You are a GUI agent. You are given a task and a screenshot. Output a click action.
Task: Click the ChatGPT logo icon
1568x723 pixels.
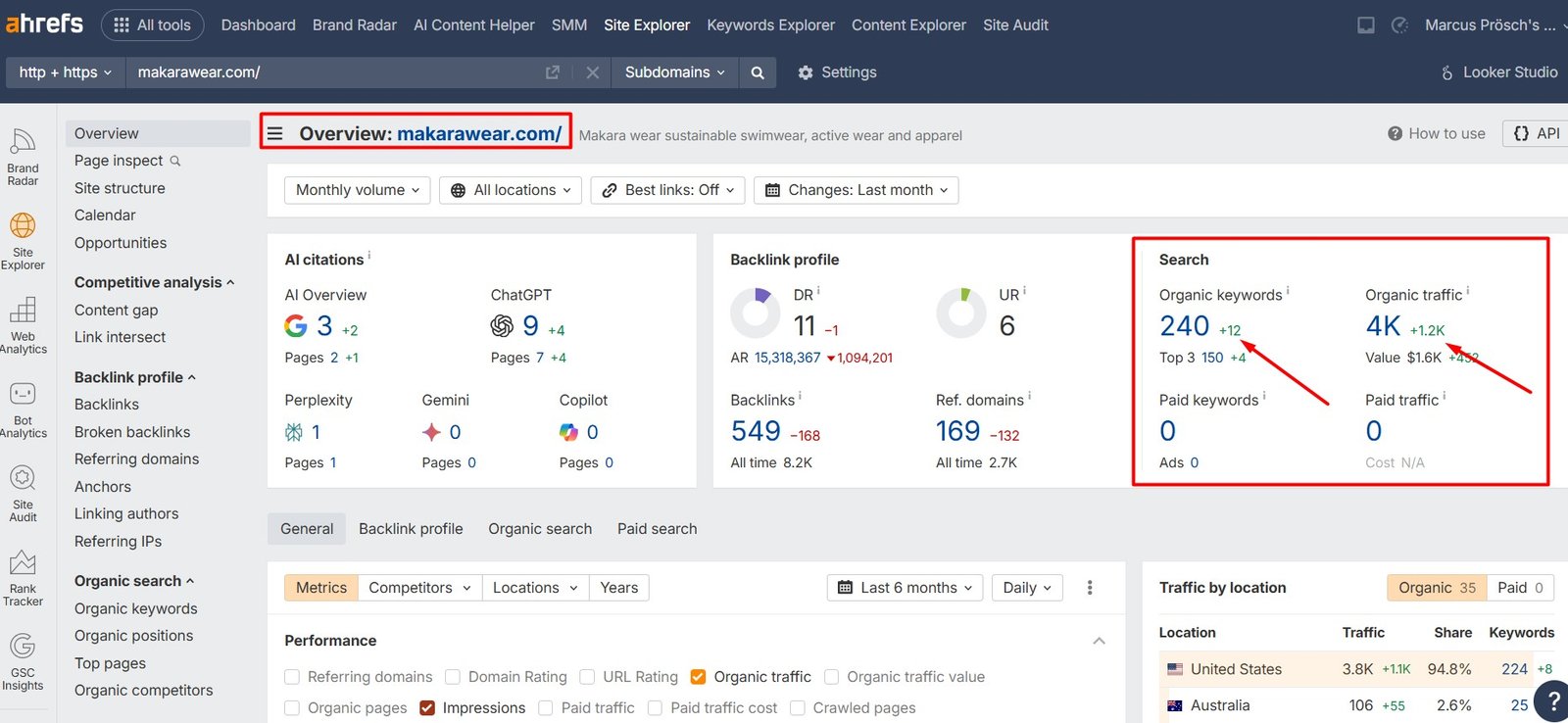click(502, 325)
